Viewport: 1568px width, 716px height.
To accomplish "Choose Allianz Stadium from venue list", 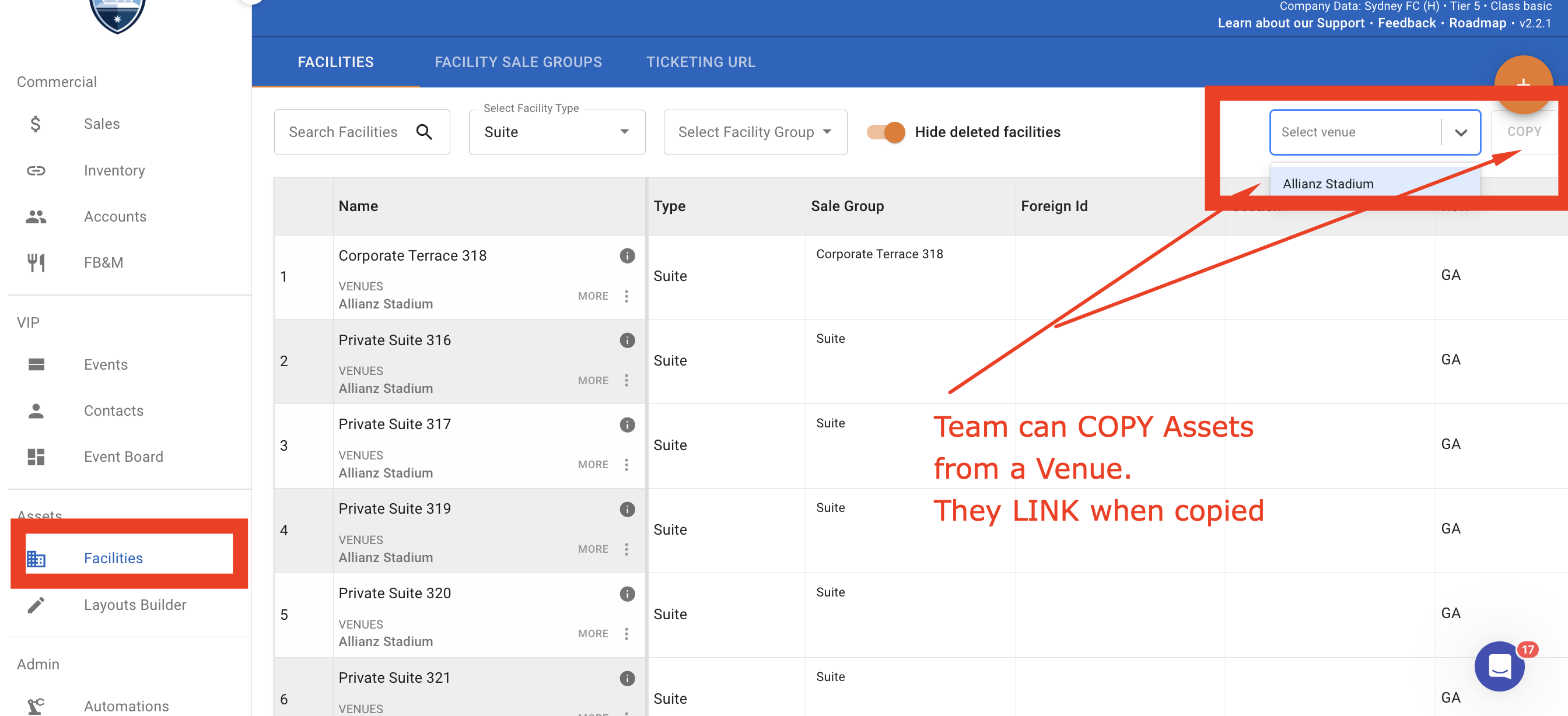I will point(1327,184).
